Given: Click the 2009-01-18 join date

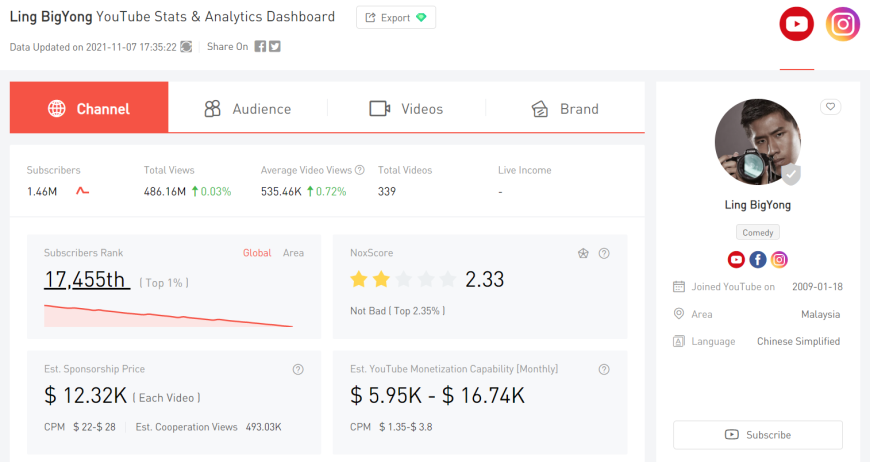Looking at the screenshot, I should pyautogui.click(x=817, y=287).
